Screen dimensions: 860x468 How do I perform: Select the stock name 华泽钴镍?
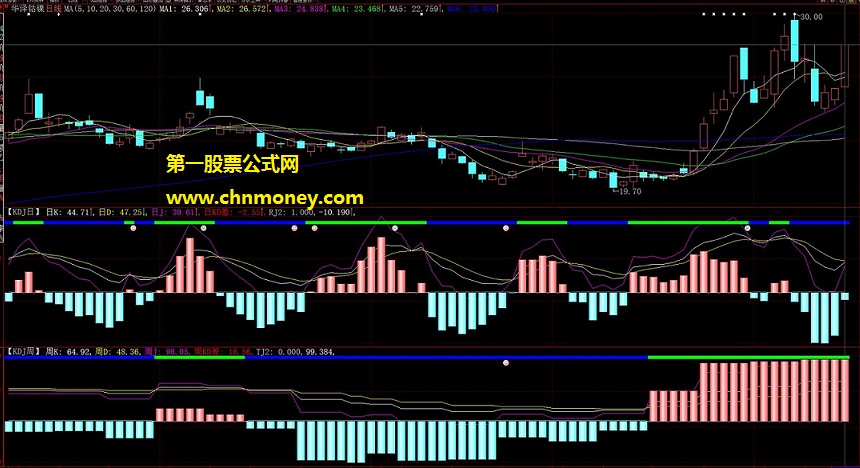(x=27, y=9)
